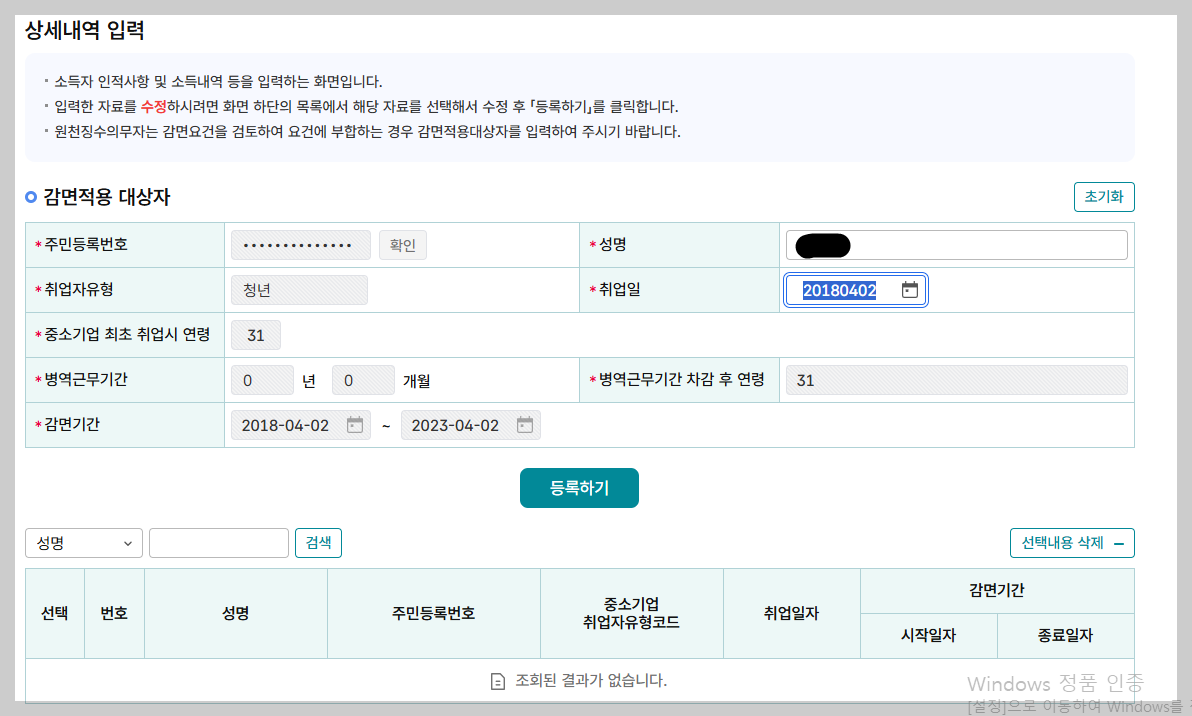
Task: Click the 확인 verification button next to 주민등록번호
Action: (403, 244)
